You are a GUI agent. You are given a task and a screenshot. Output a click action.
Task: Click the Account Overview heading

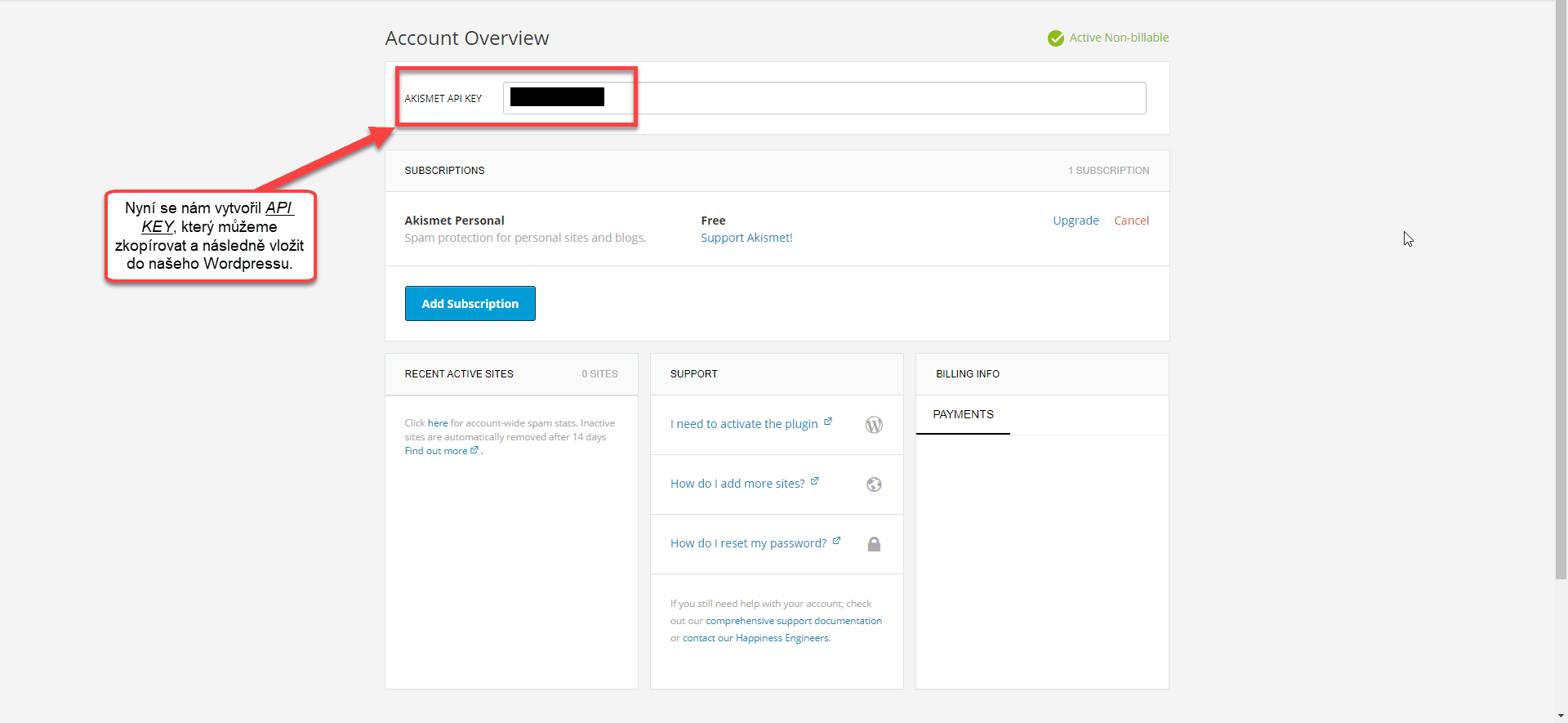tap(467, 38)
